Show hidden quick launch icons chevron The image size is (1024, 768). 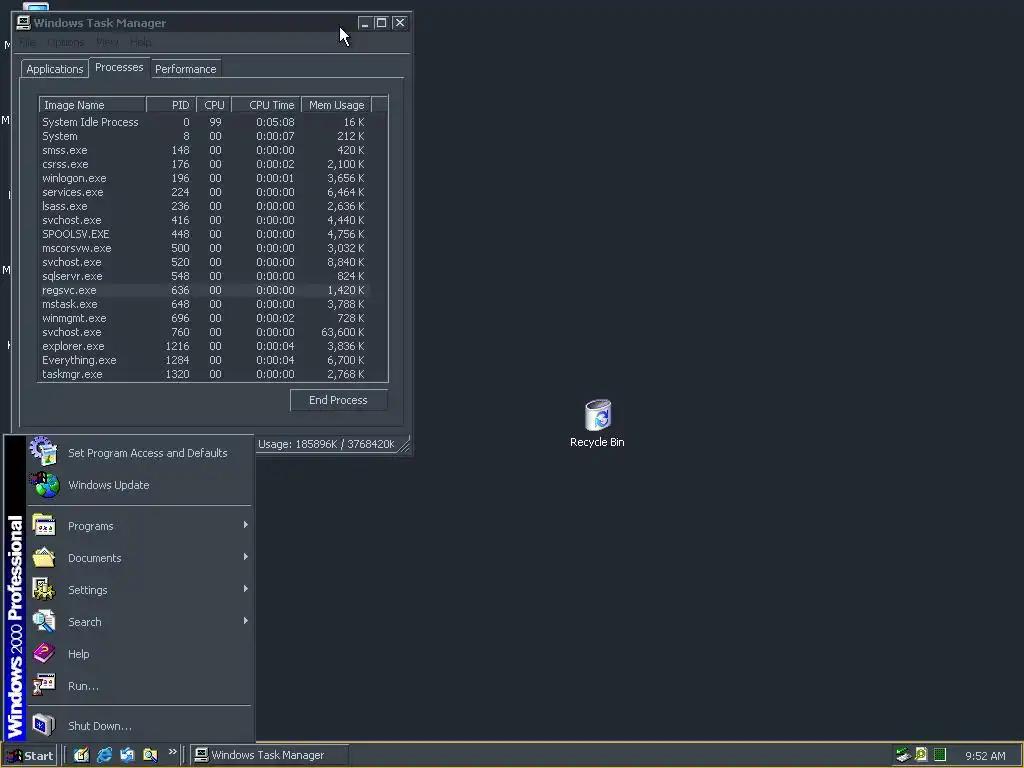[172, 752]
